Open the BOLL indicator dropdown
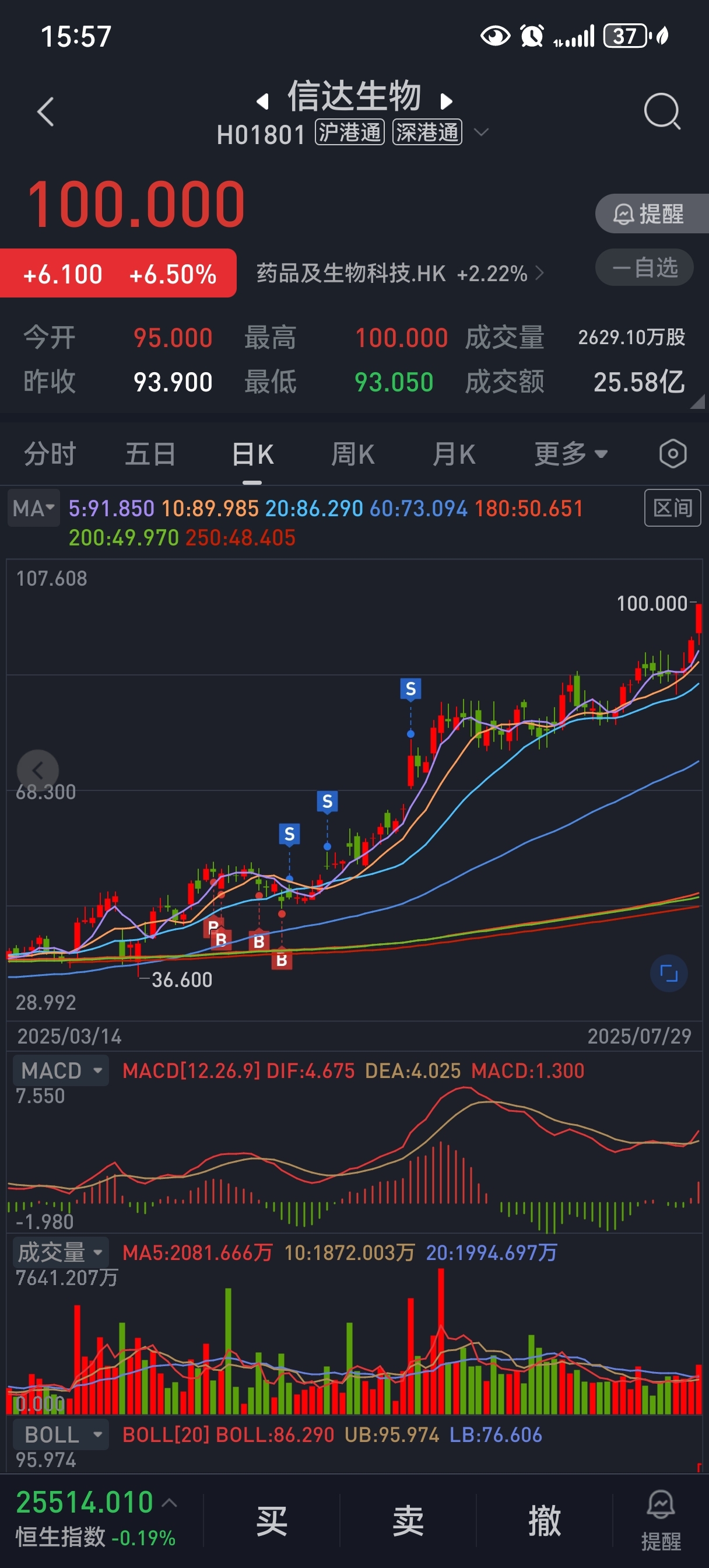709x1568 pixels. coord(61,1434)
